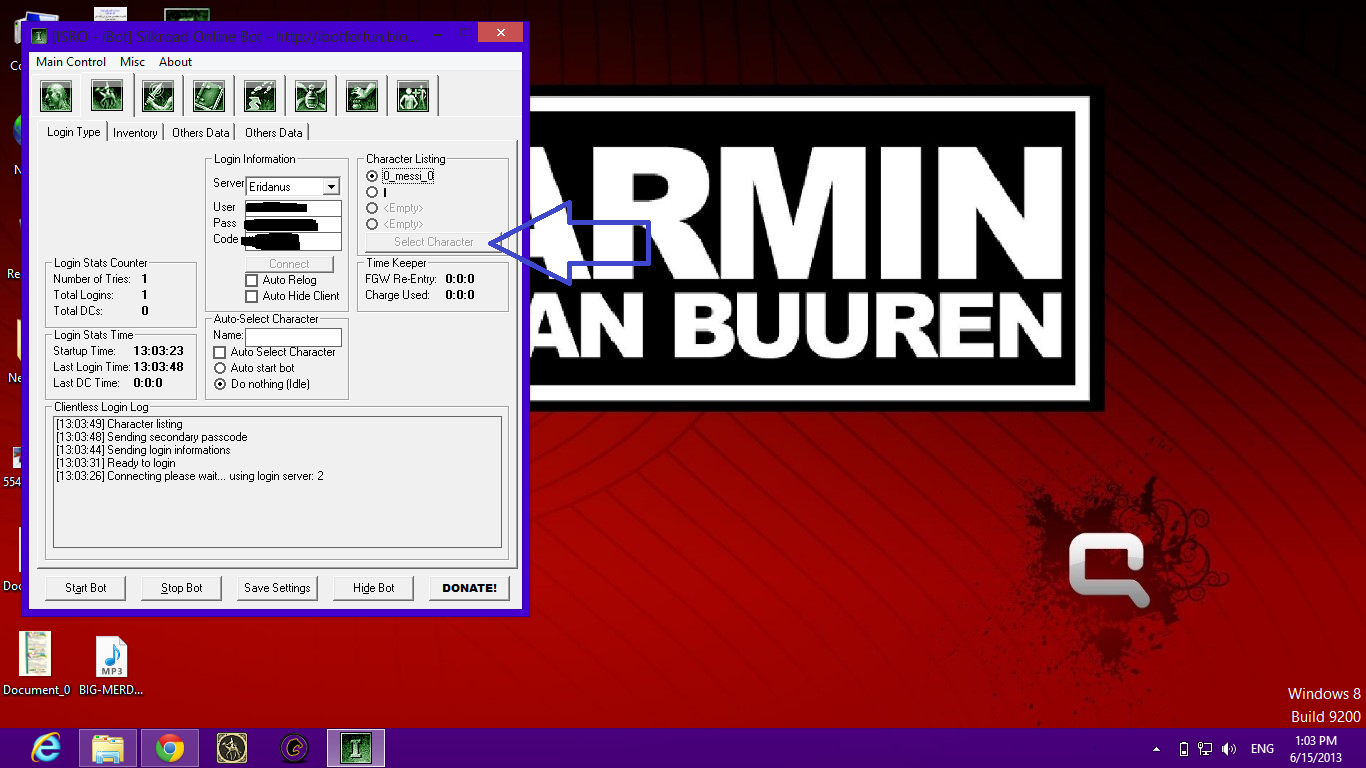
Task: Open the running monster toolbar section
Action: tap(107, 97)
